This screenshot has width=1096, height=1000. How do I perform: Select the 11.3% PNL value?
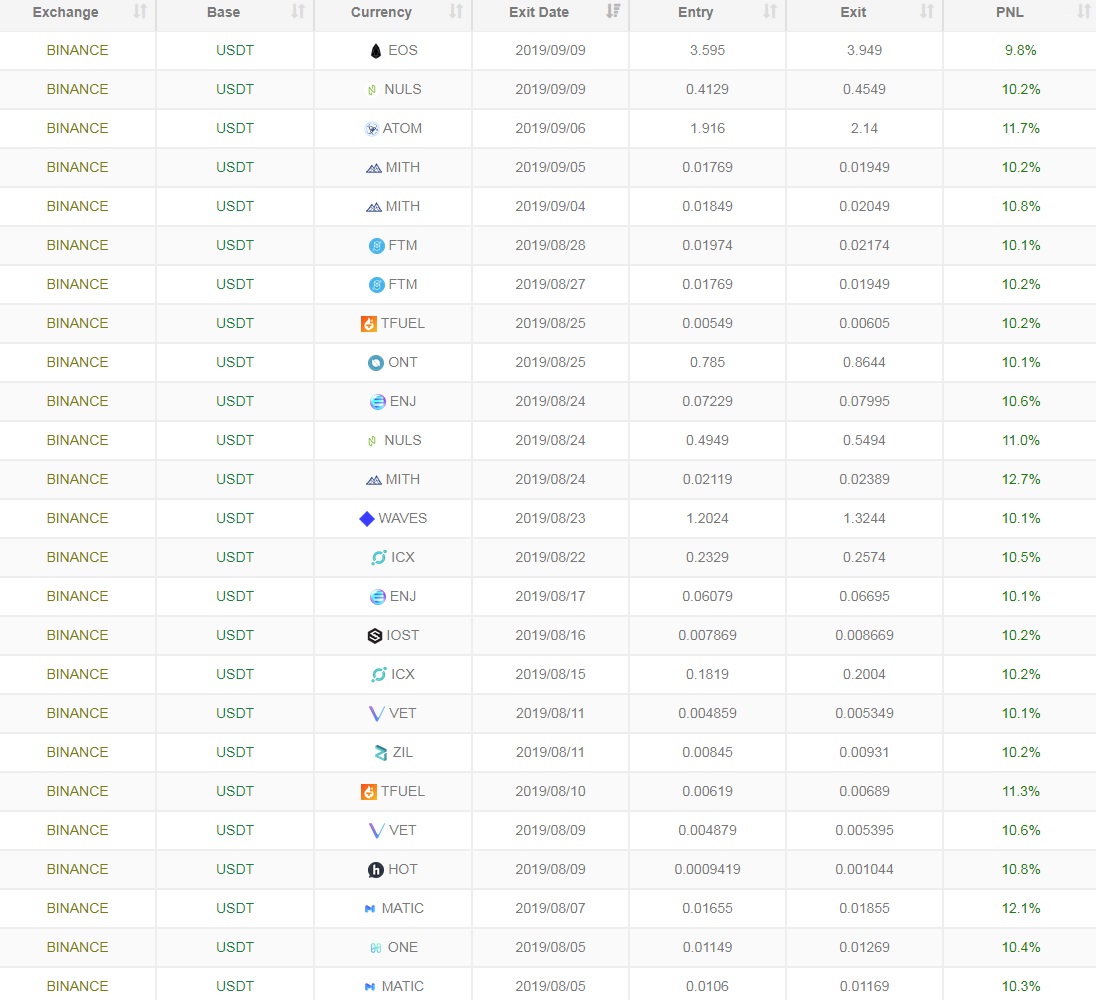(x=1021, y=792)
